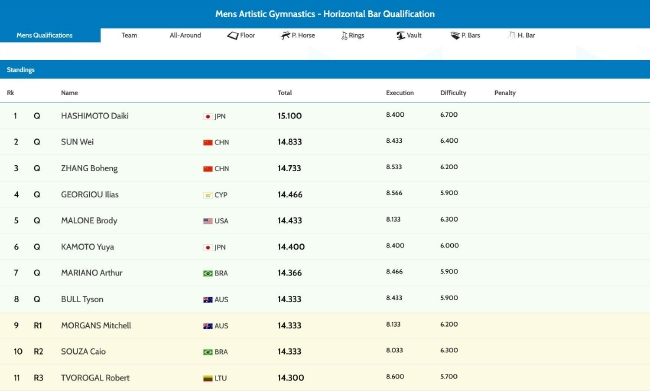Click the Brazil flag beside SOUZA Caio

(208, 352)
